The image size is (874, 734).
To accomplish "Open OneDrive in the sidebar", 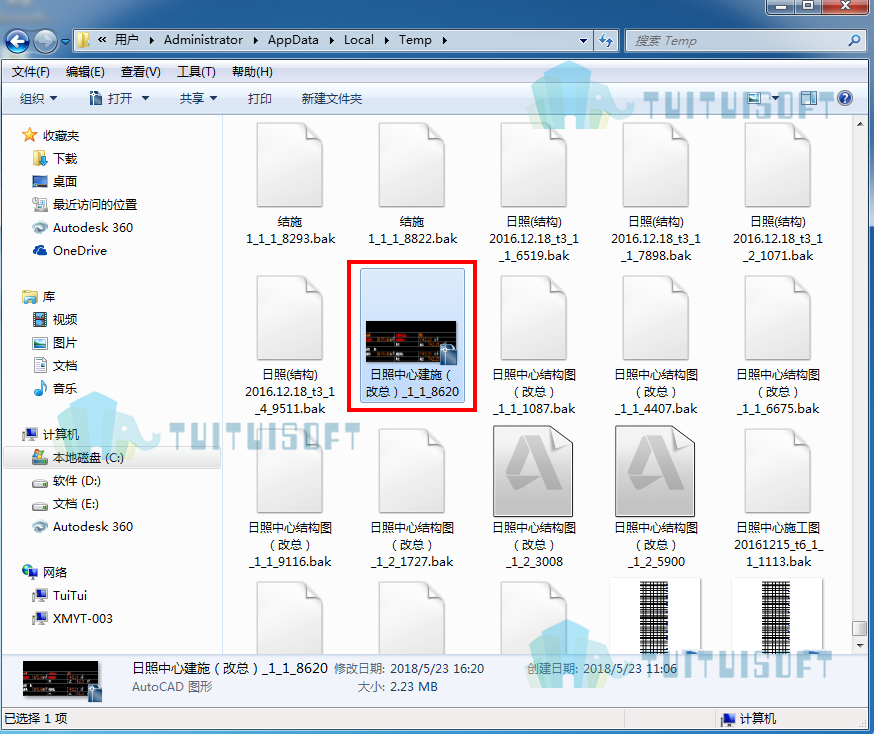I will click(x=70, y=251).
